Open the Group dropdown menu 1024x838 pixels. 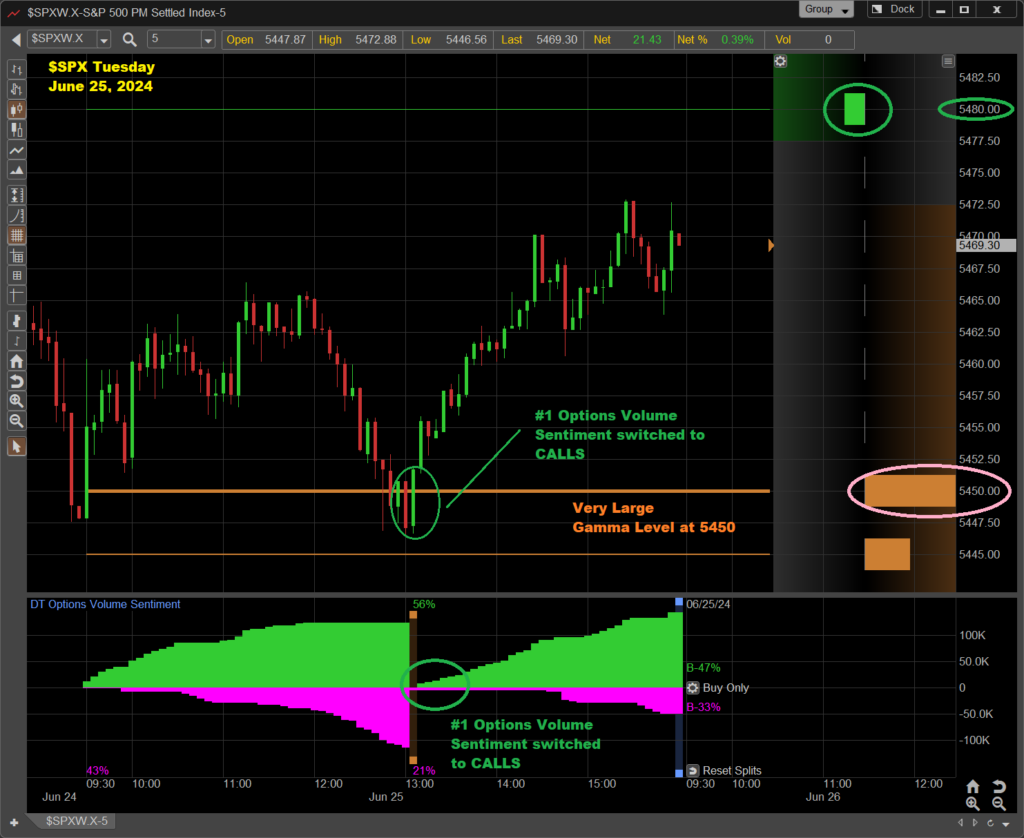tap(827, 9)
